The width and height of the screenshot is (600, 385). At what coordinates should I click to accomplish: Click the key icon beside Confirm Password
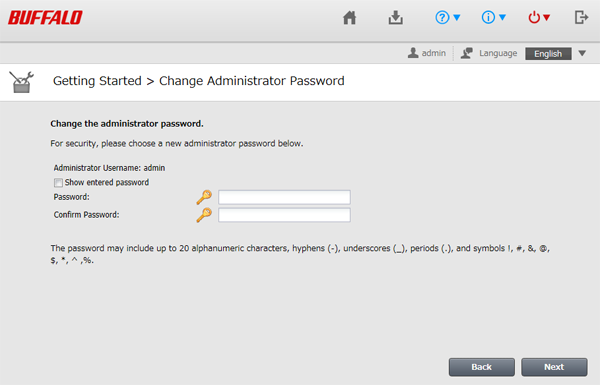point(204,215)
